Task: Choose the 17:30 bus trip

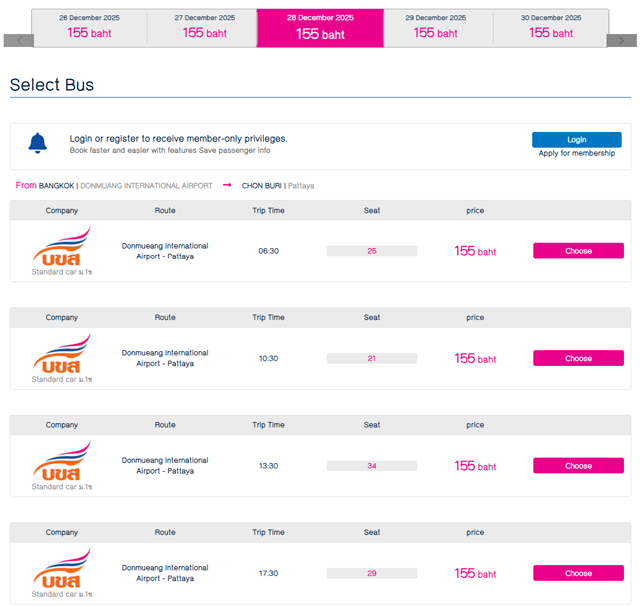Action: click(578, 573)
